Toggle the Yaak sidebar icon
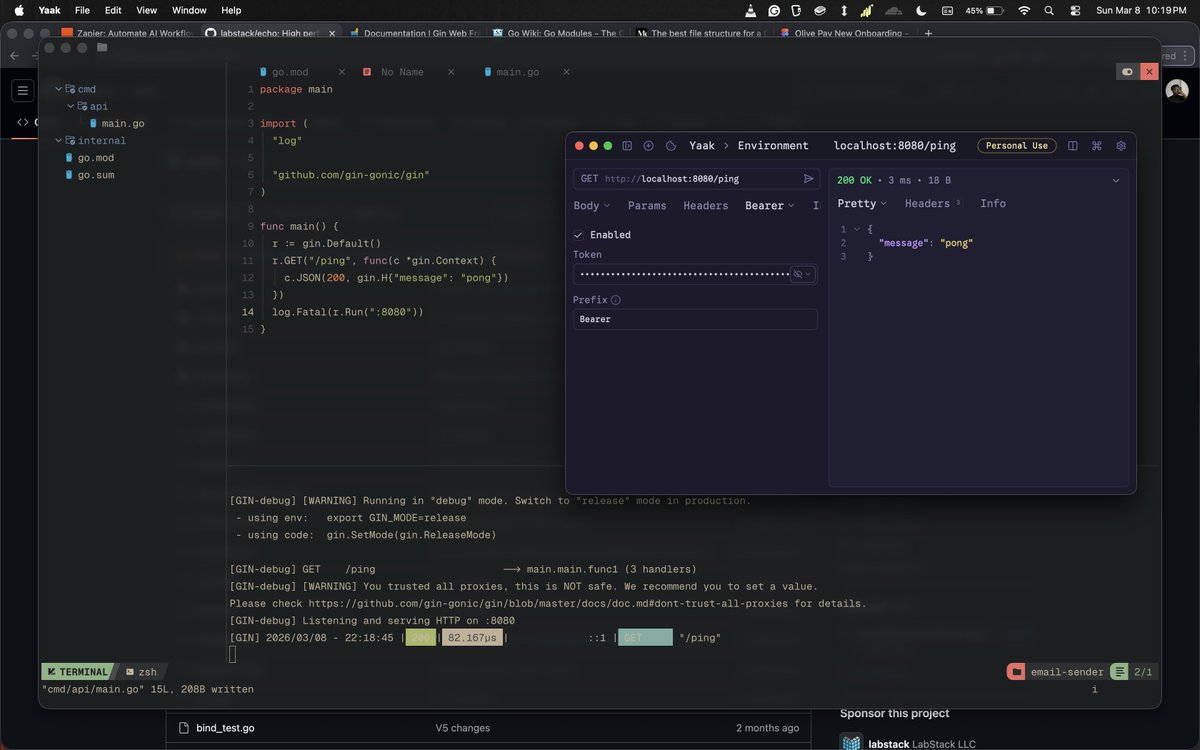 [627, 145]
